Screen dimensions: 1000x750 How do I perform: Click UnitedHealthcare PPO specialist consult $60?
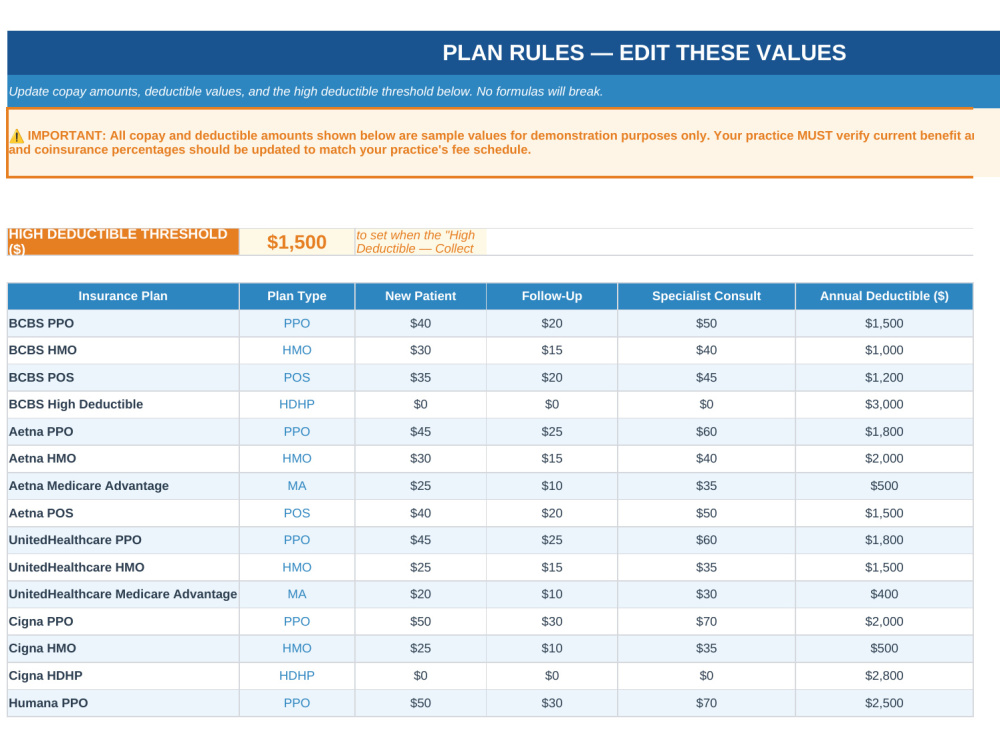coord(706,540)
